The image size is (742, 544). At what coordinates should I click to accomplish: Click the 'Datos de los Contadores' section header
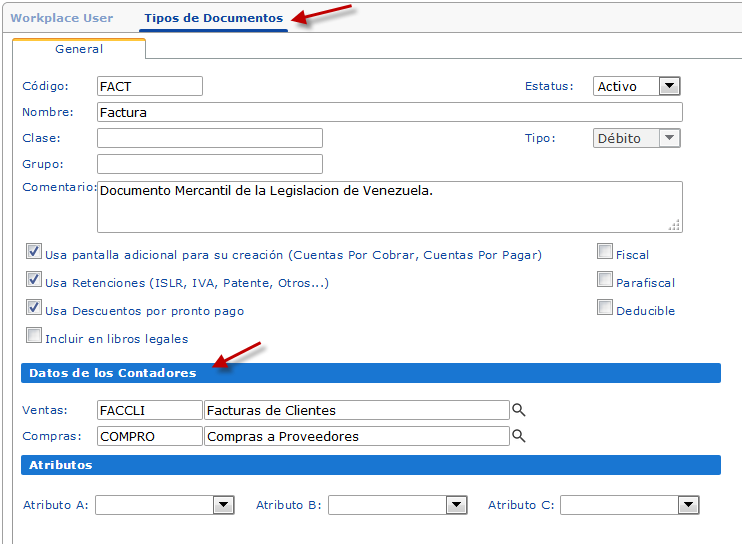pos(371,373)
